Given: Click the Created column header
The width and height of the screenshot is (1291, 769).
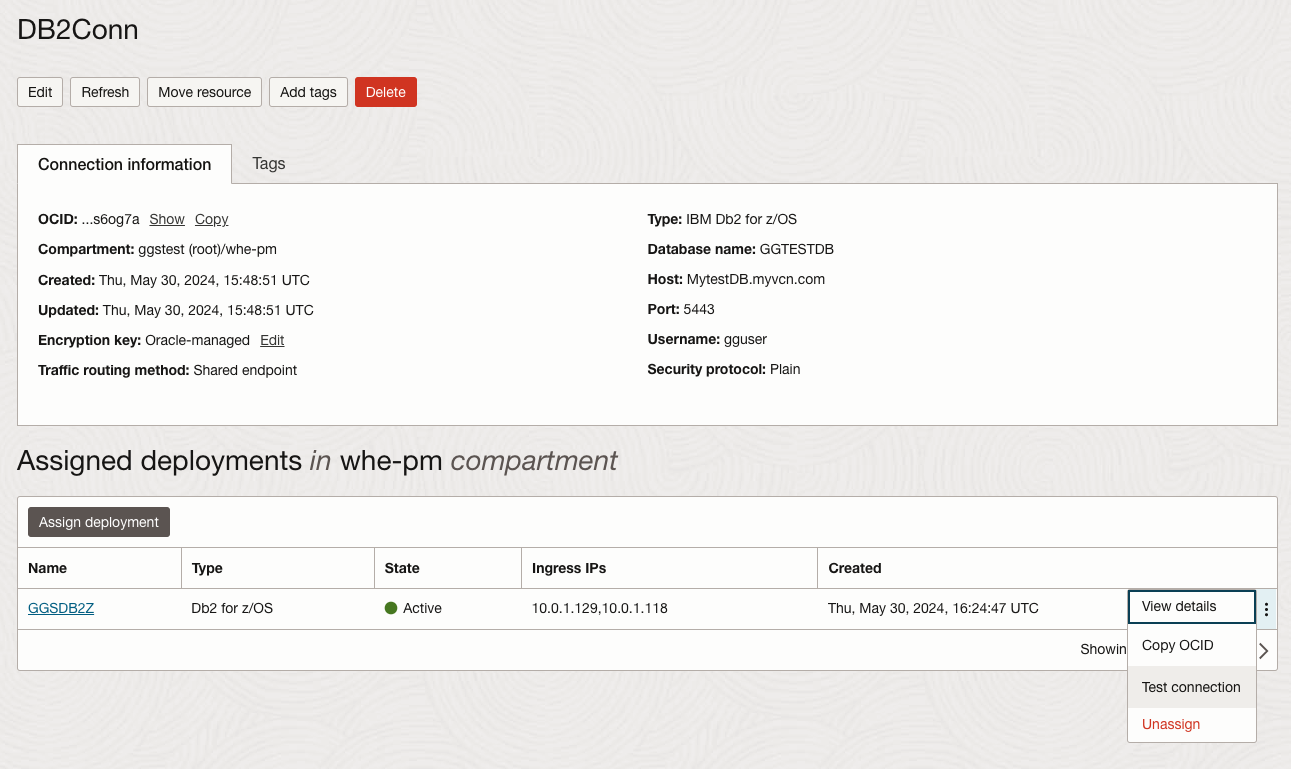Looking at the screenshot, I should point(855,568).
